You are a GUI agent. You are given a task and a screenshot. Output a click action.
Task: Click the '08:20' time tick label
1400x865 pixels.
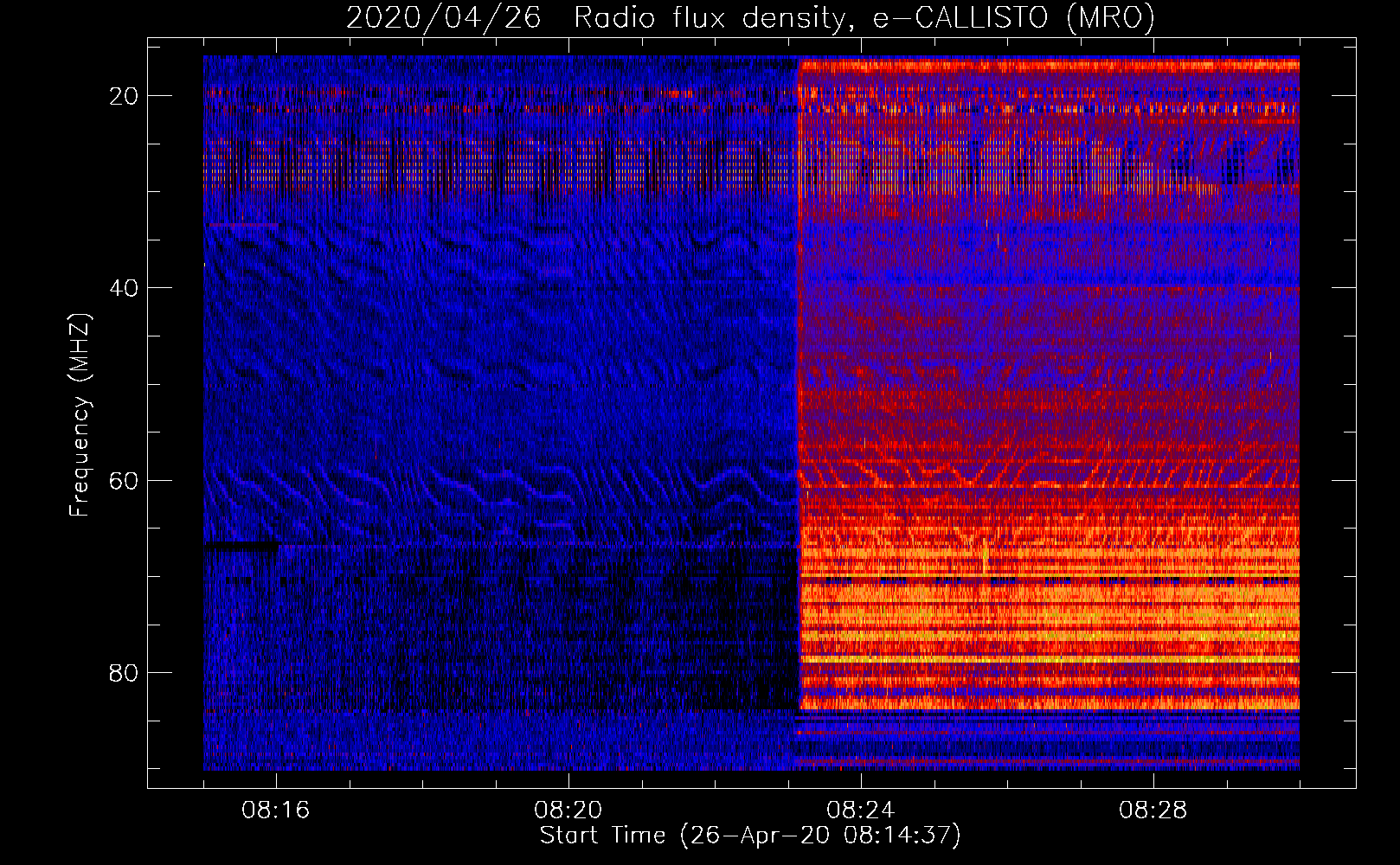pos(568,811)
